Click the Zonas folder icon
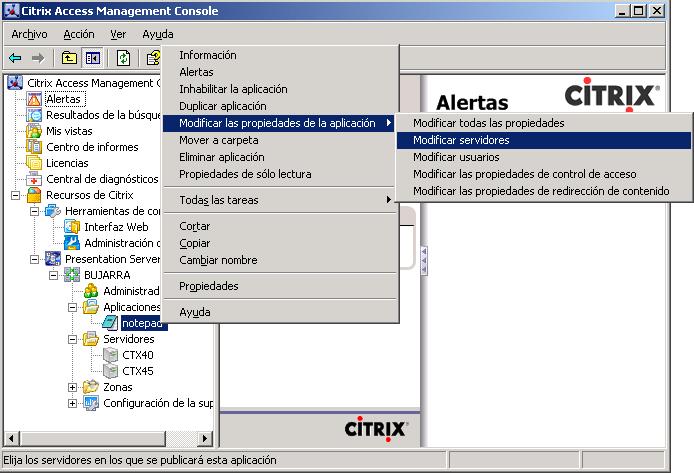694x473 pixels. 91,387
